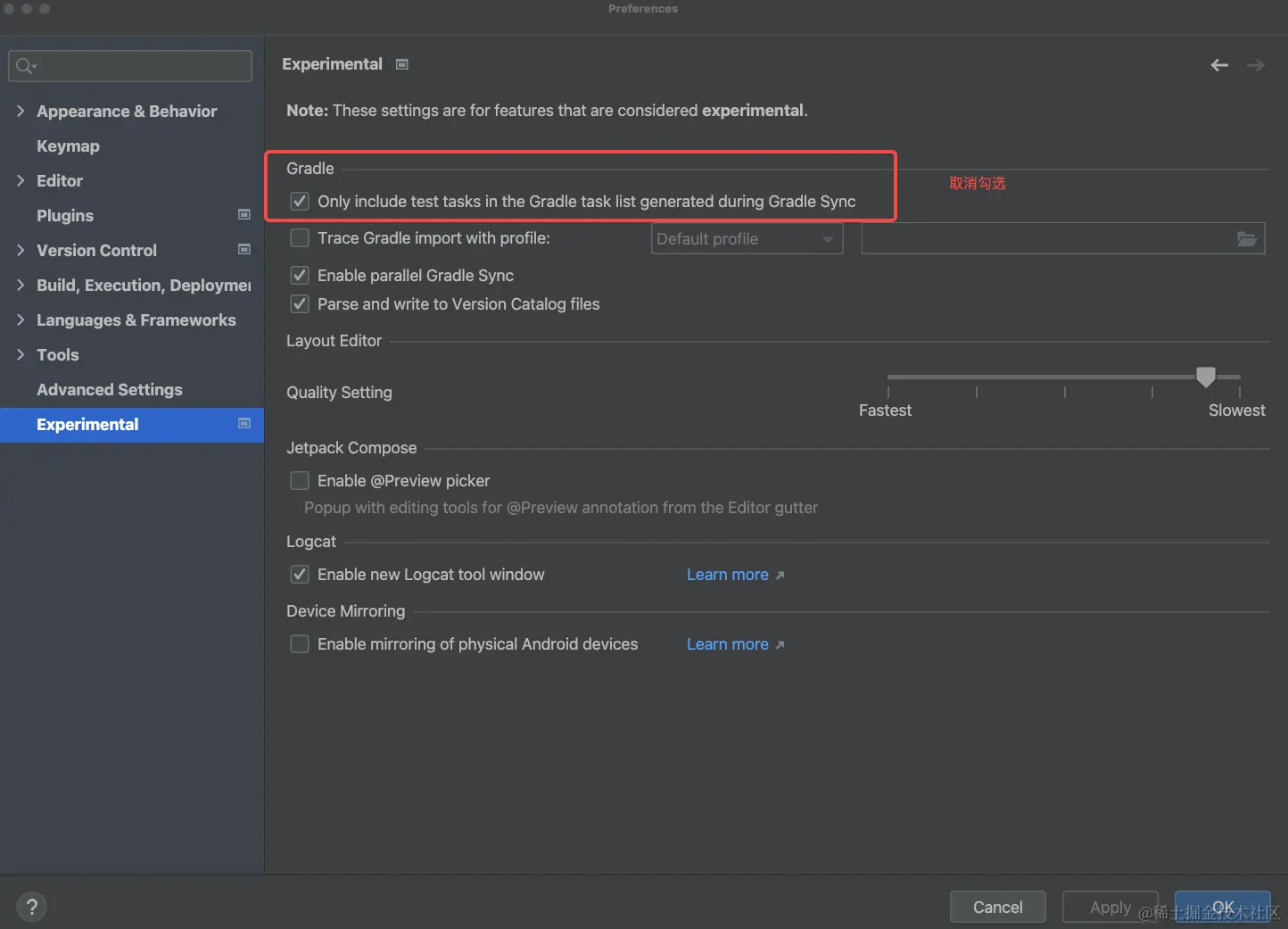Screen dimensions: 1288x929
Task: Select Advanced Settings in the sidebar
Action: click(x=110, y=390)
